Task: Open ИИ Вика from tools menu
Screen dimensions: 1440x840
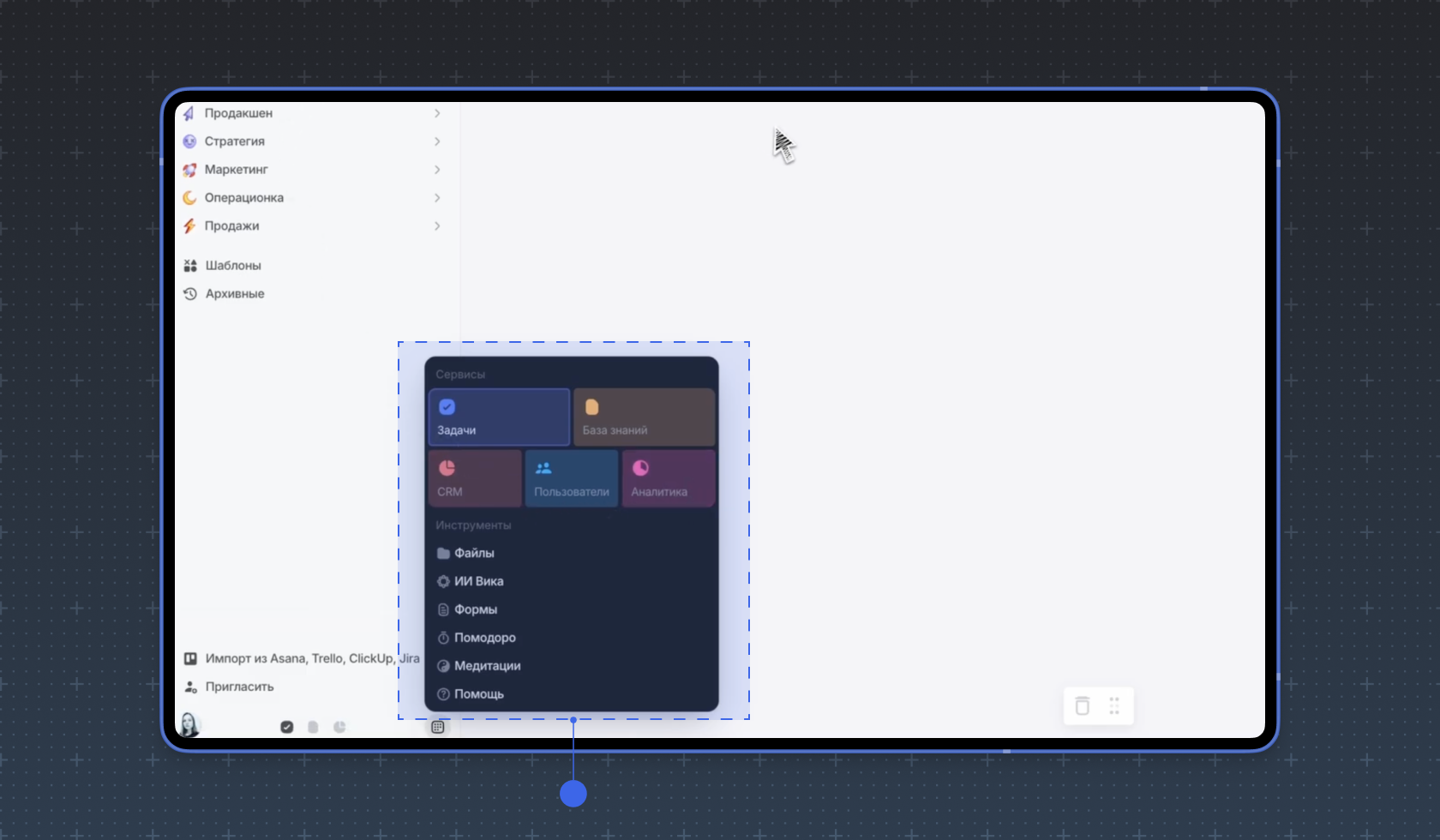Action: 478,581
